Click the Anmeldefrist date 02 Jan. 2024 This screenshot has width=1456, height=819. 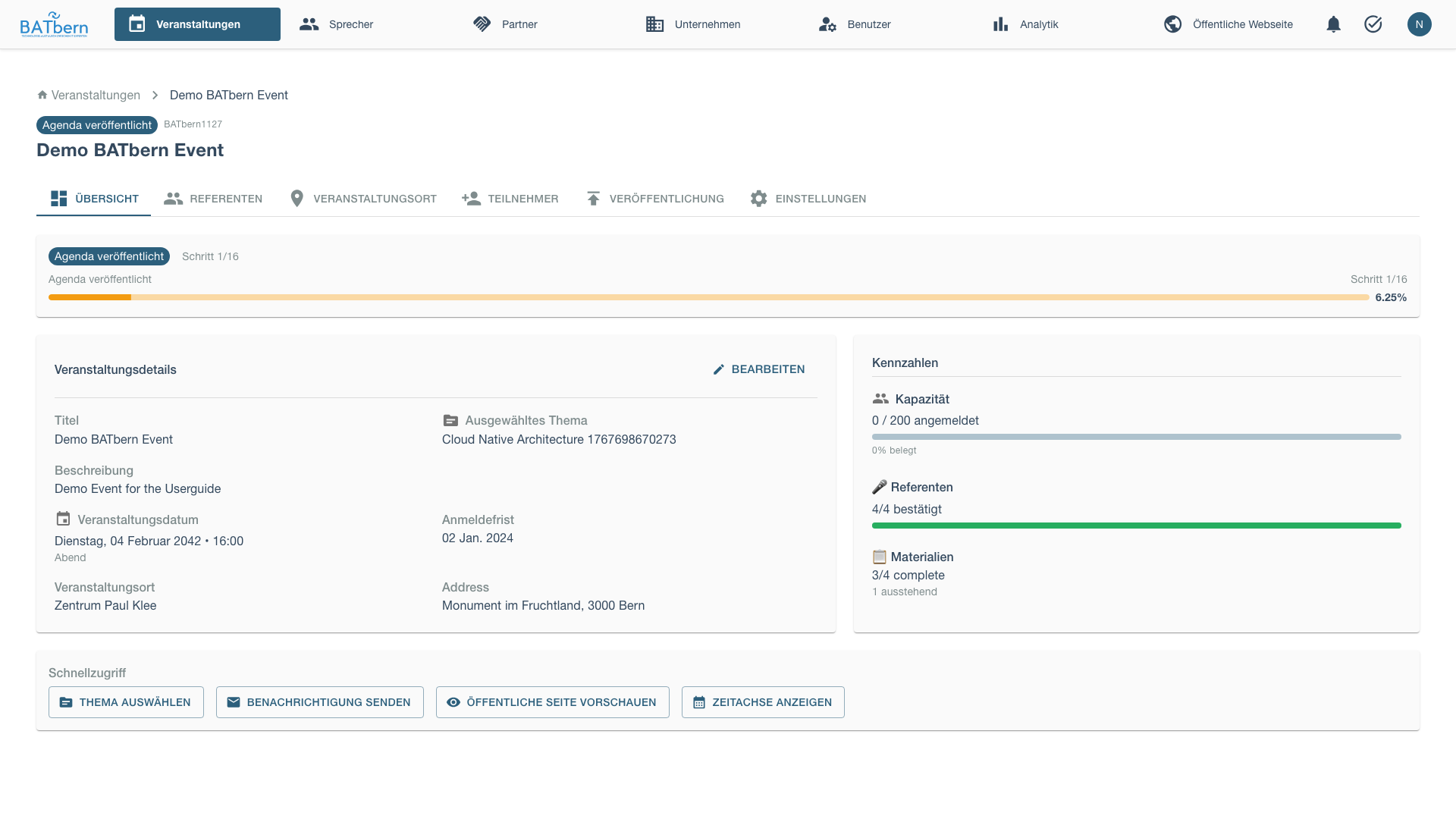pyautogui.click(x=478, y=538)
